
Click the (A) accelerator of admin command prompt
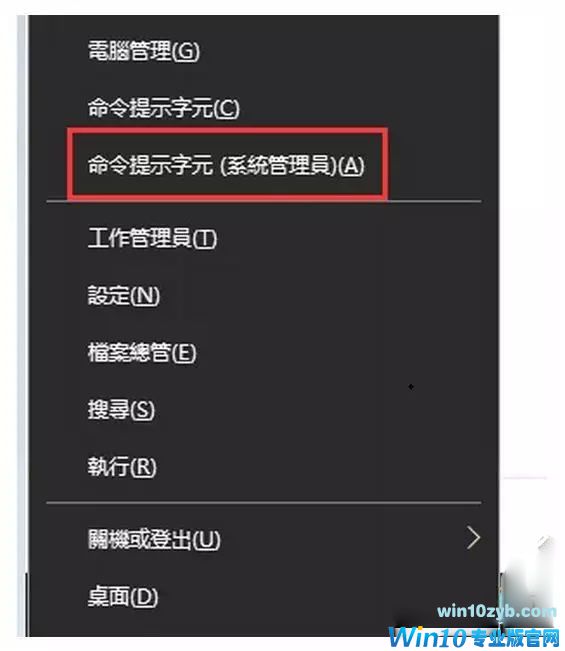click(x=351, y=166)
